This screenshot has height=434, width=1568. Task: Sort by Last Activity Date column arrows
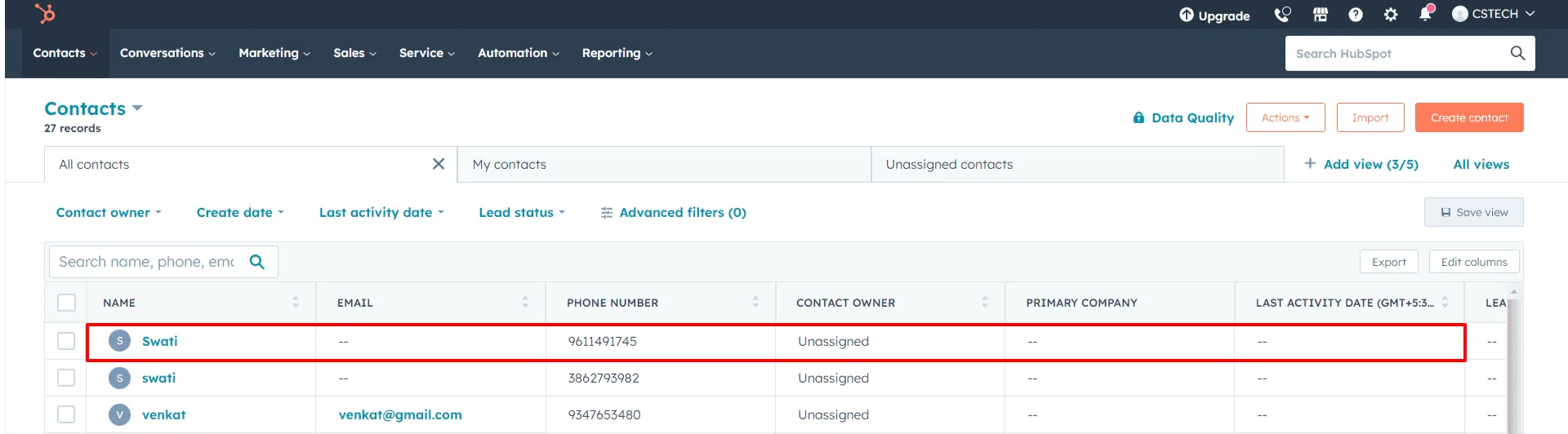pos(1445,302)
